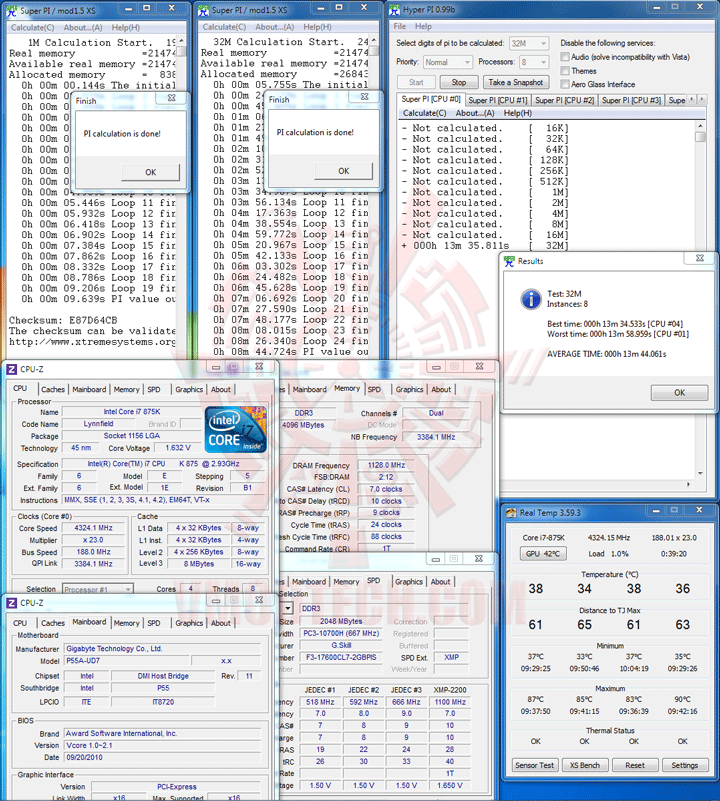Screen dimensions: 720x801
Task: Open Help(H) menu in Super PI 1M window
Action: click(x=126, y=28)
